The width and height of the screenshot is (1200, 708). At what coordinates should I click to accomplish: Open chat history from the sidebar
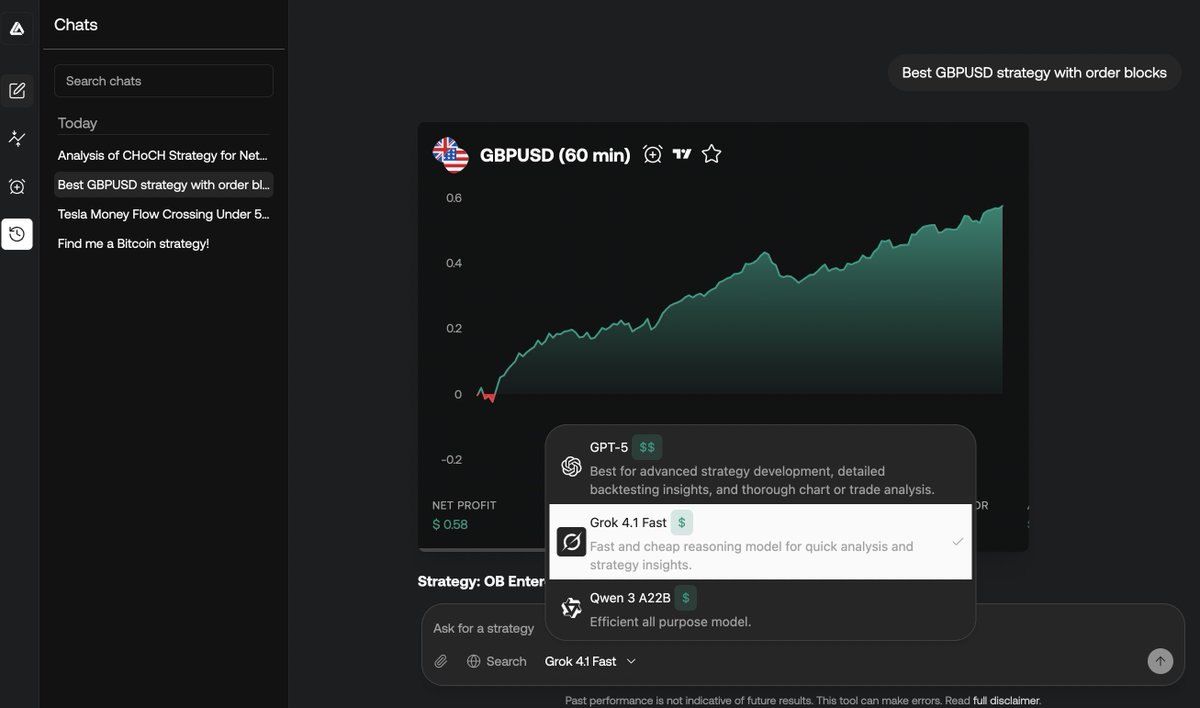17,234
